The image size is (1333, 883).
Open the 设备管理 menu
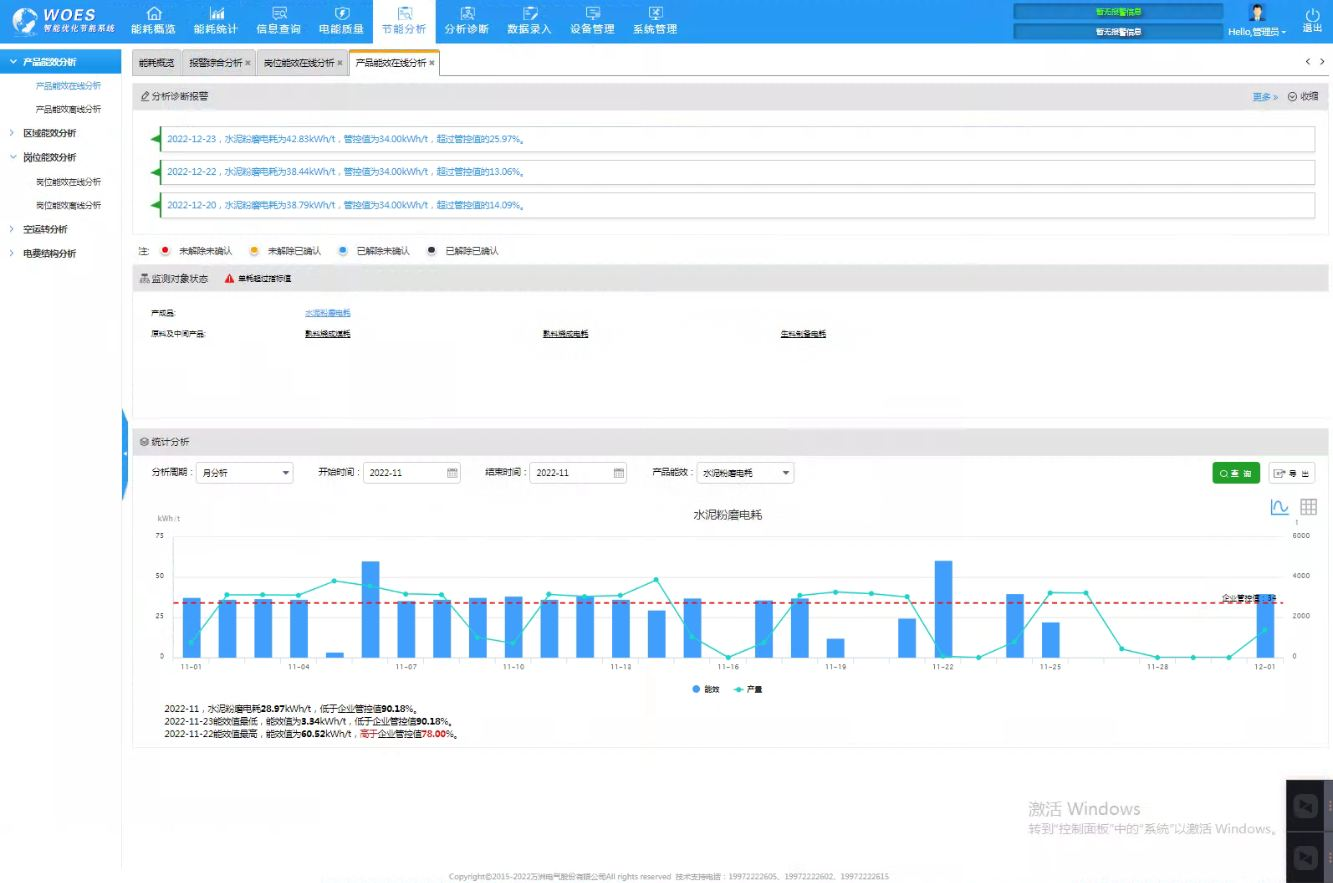click(x=592, y=21)
